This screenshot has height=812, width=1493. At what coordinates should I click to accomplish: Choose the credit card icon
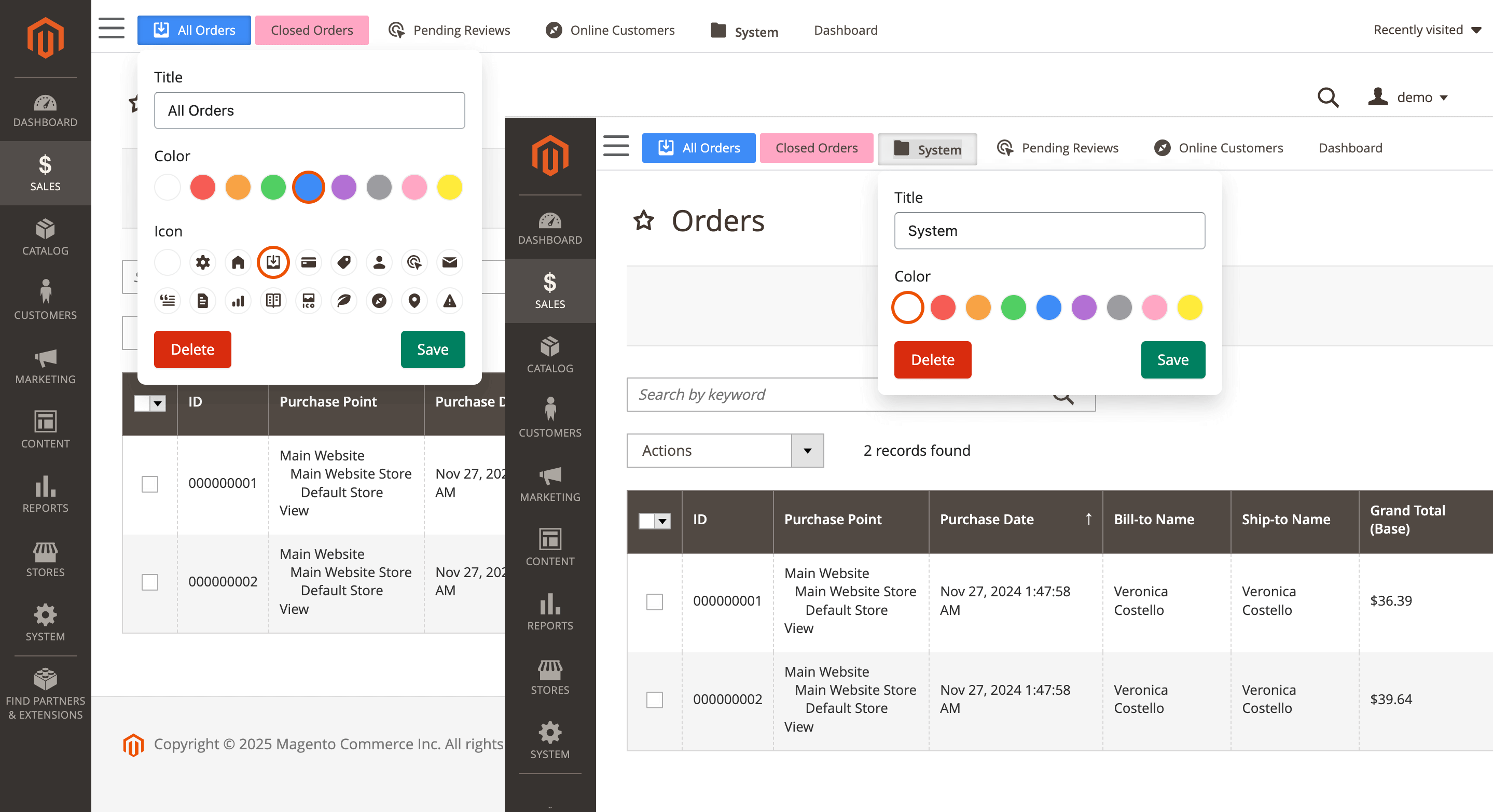coord(308,262)
